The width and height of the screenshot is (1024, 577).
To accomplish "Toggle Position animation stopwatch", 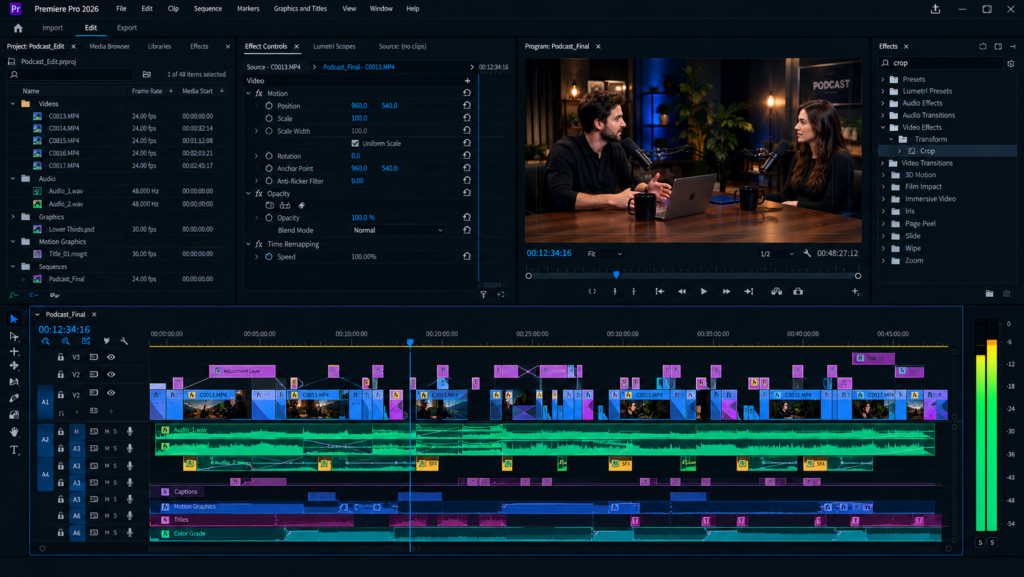I will (269, 106).
